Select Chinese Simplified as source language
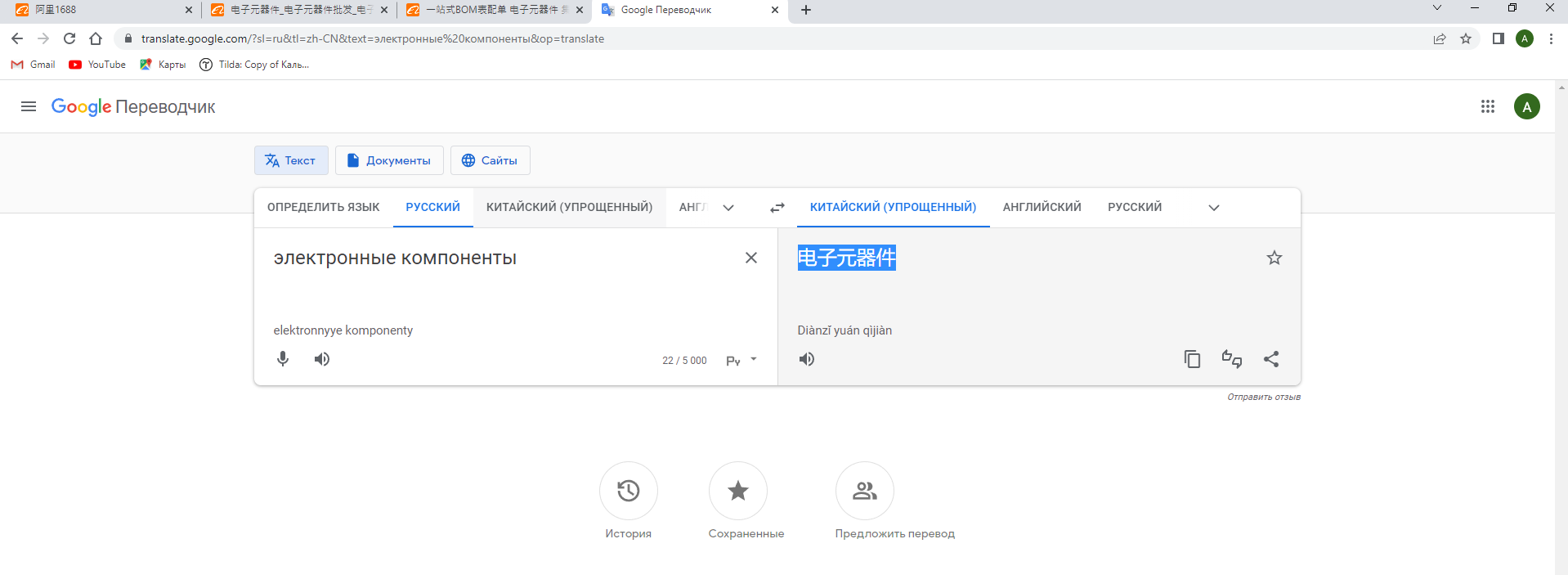This screenshot has width=1568, height=575. [569, 207]
